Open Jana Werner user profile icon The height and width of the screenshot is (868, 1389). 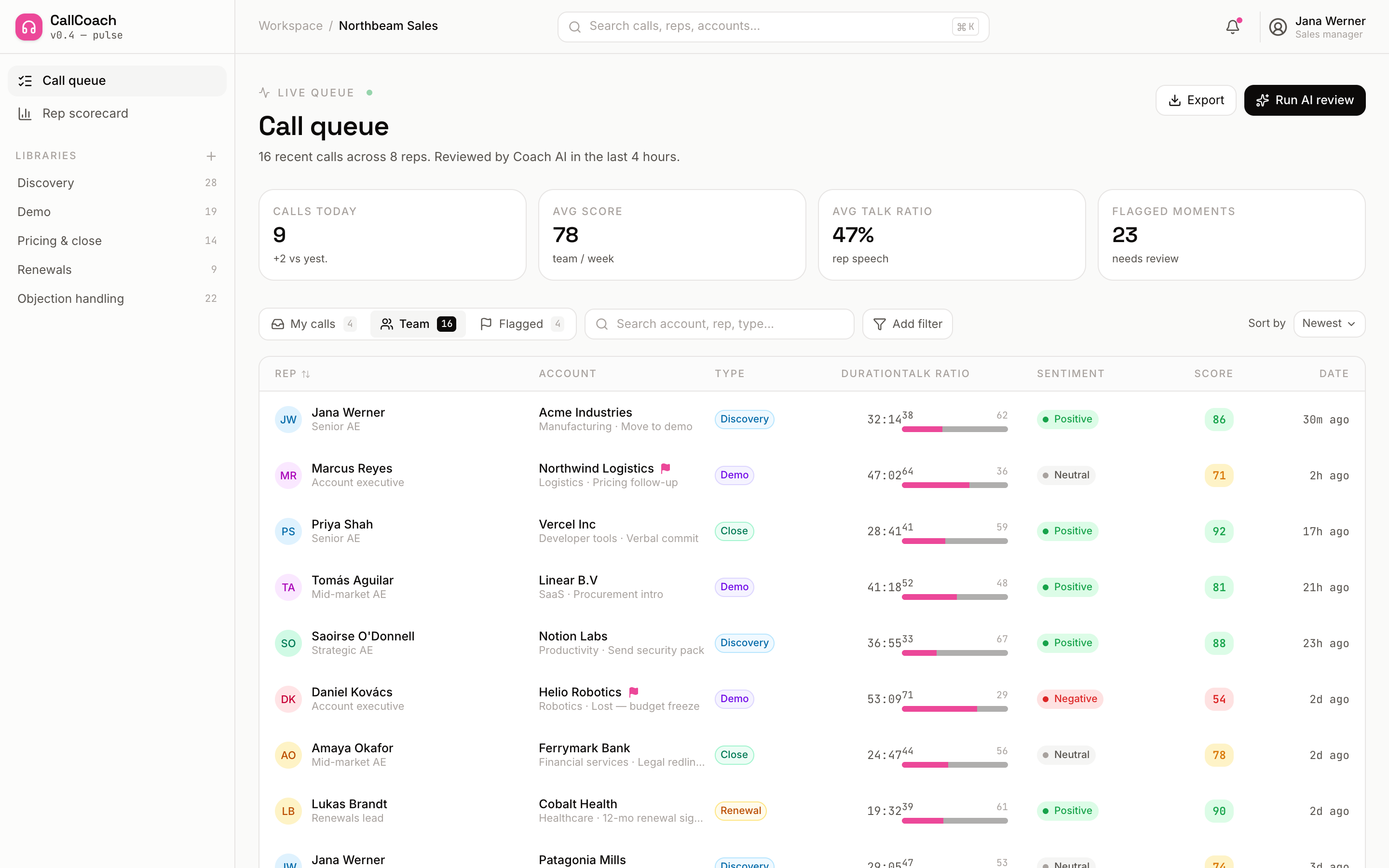pyautogui.click(x=1278, y=27)
